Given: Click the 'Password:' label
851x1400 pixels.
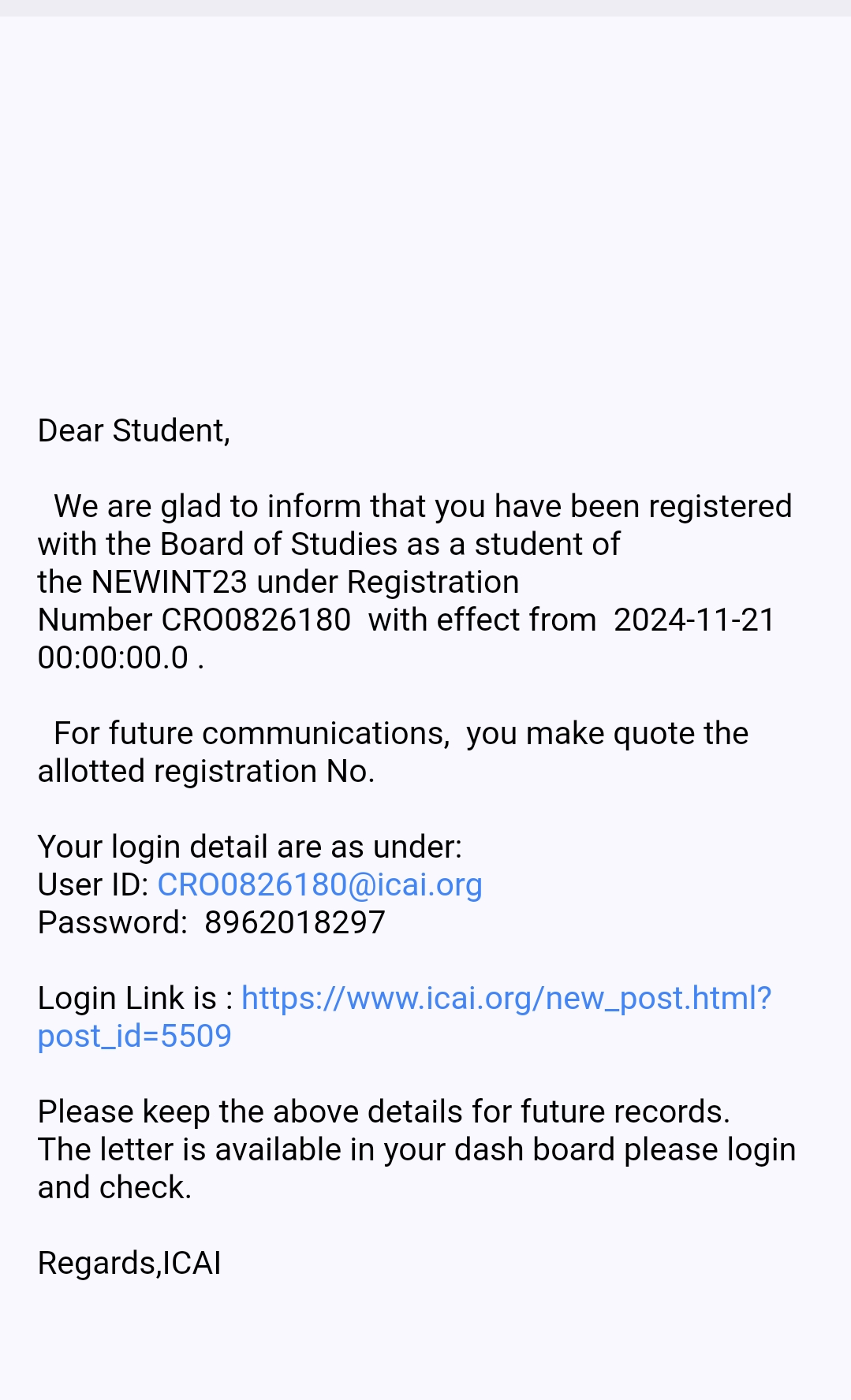Looking at the screenshot, I should (x=112, y=922).
